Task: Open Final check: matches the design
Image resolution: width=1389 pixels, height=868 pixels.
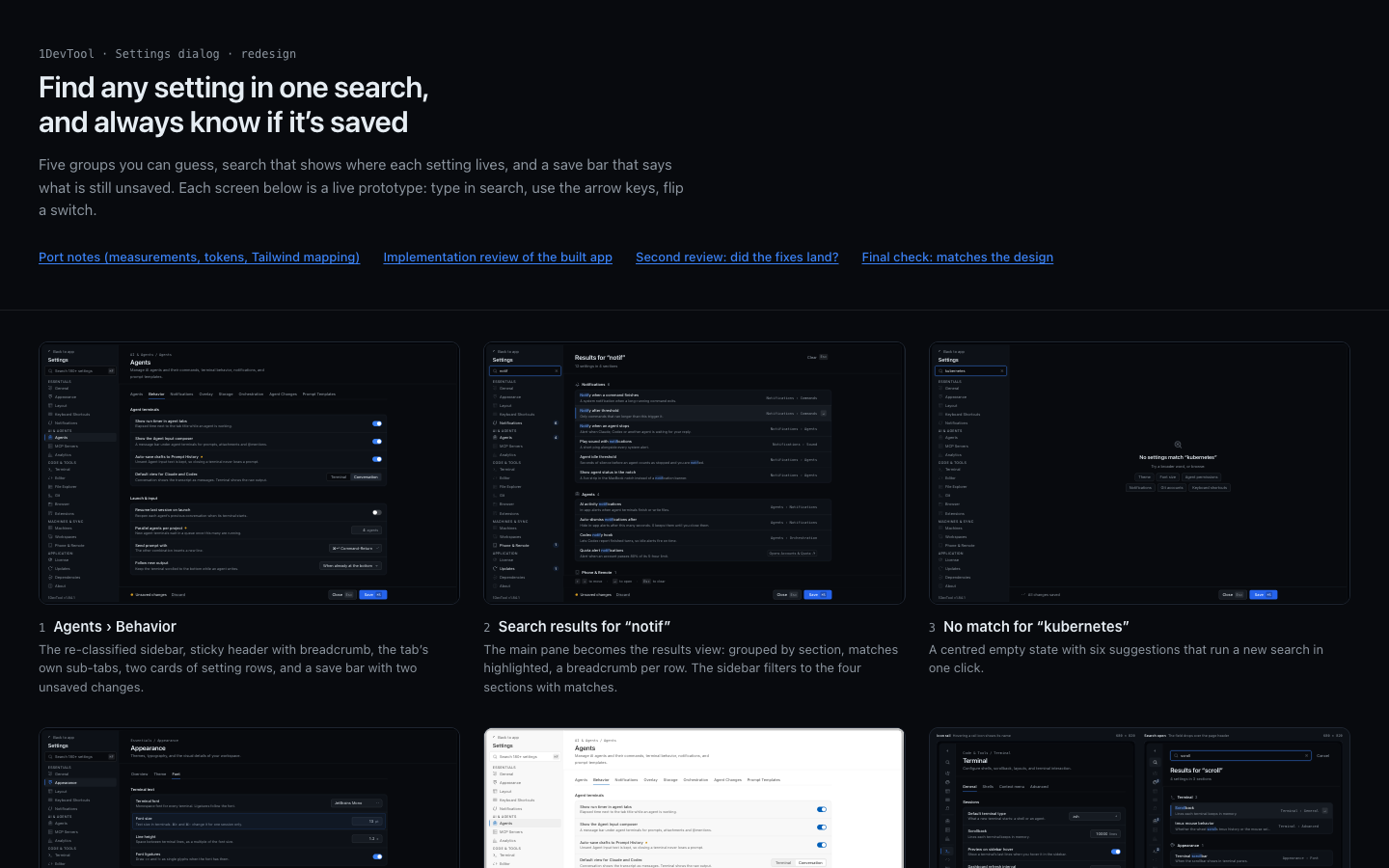Action: [x=957, y=257]
